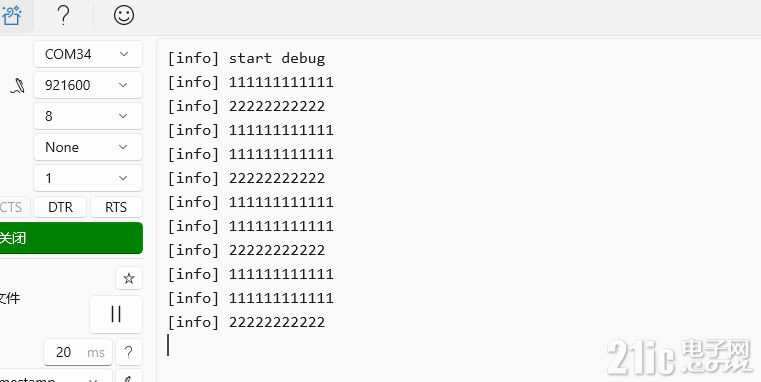The image size is (761, 382).
Task: Click the '[info] start debug' log line
Action: (x=247, y=58)
